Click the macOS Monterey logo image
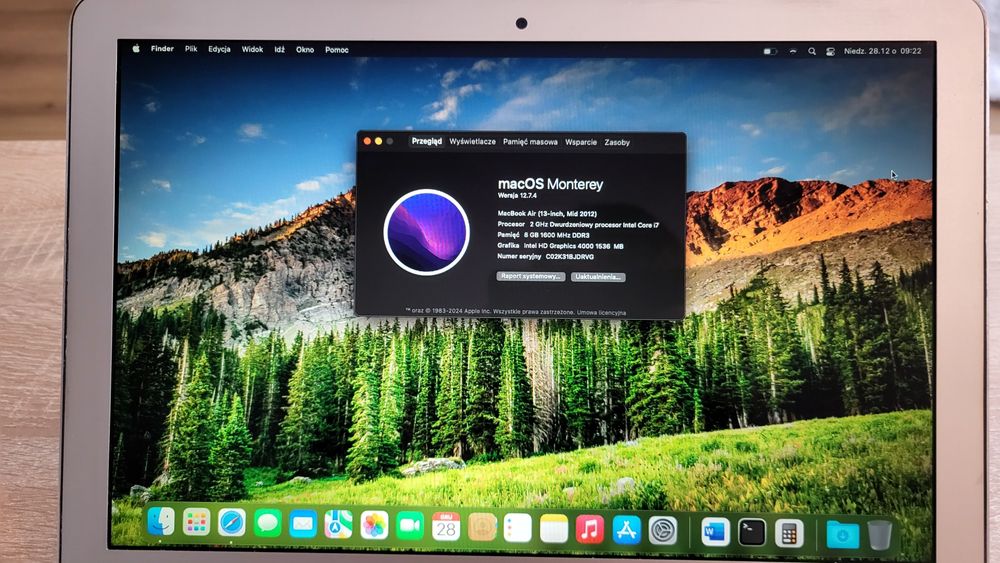Viewport: 1000px width, 563px height. (427, 232)
